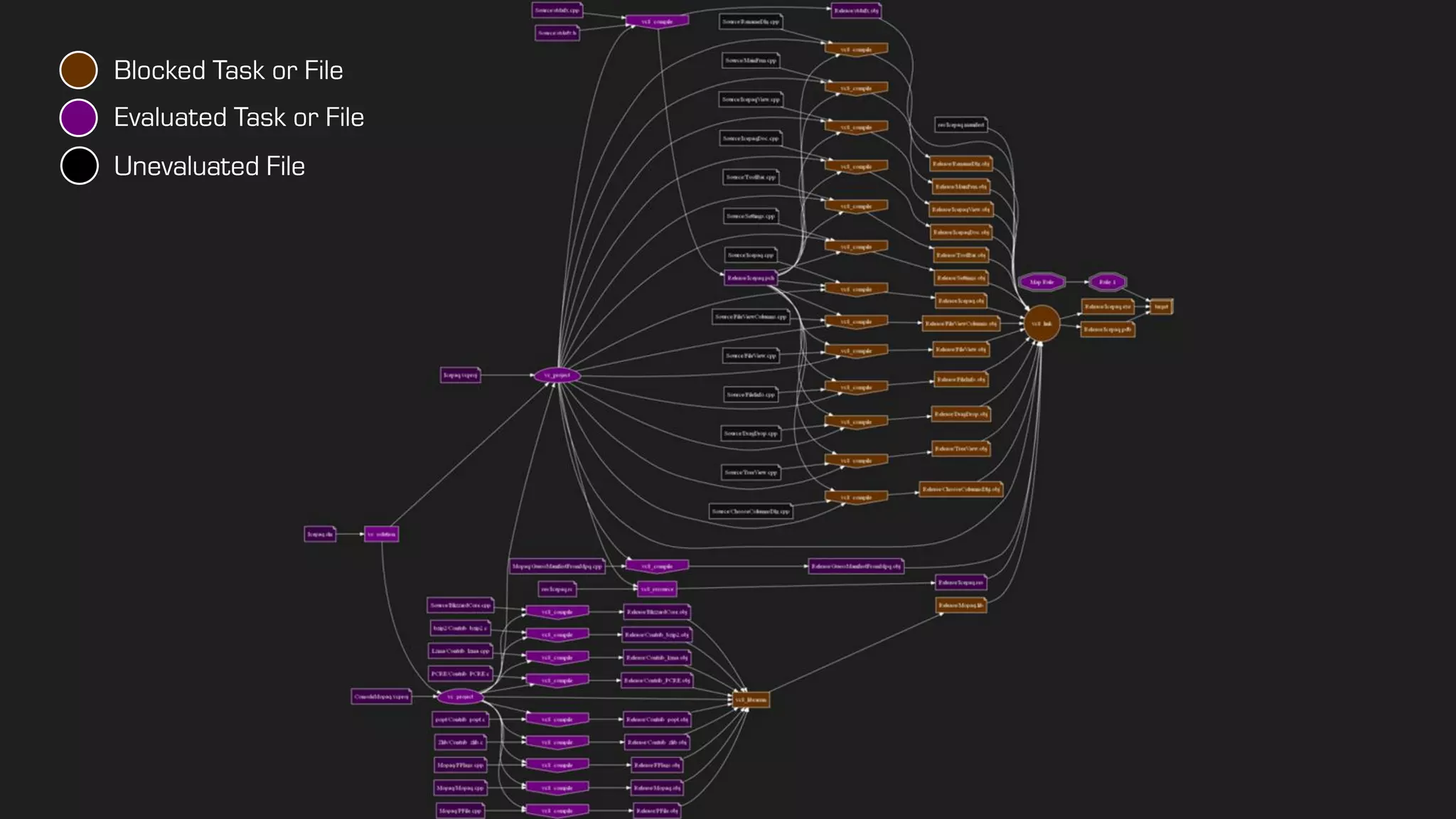
Task: Click the brown vc8_librarian task node
Action: (751, 700)
